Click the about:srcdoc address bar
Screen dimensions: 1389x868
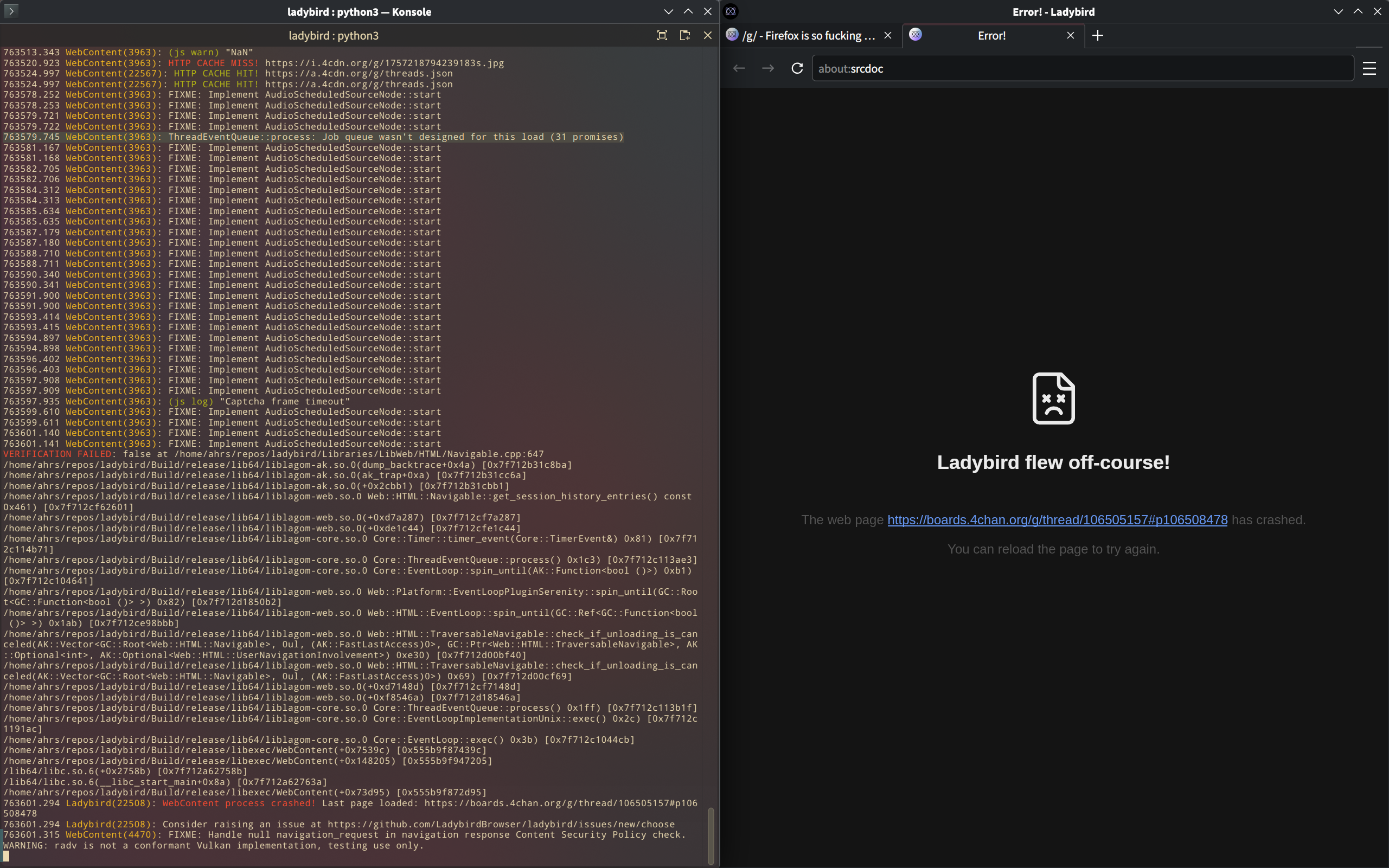coord(1083,68)
